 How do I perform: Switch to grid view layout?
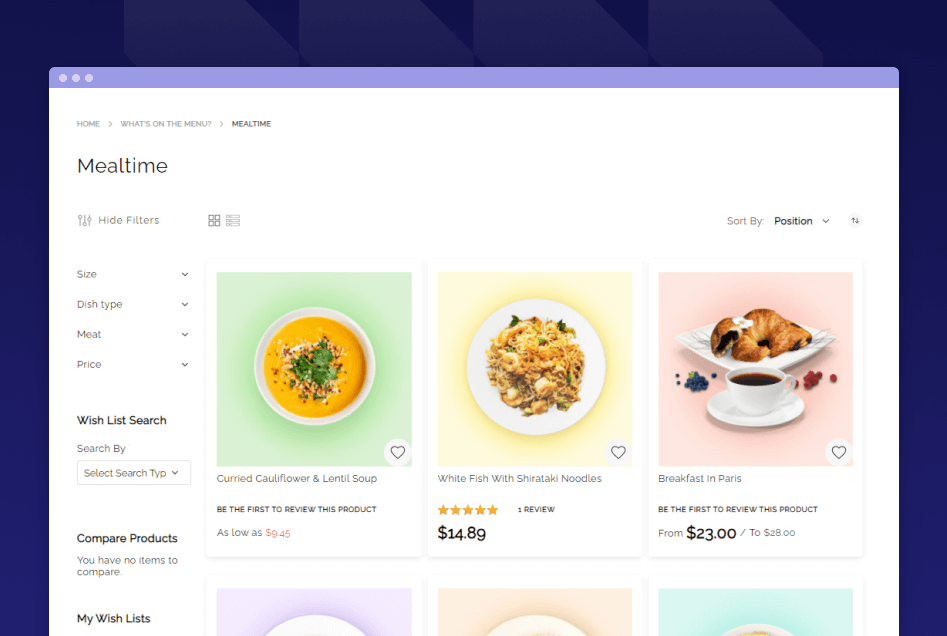214,220
